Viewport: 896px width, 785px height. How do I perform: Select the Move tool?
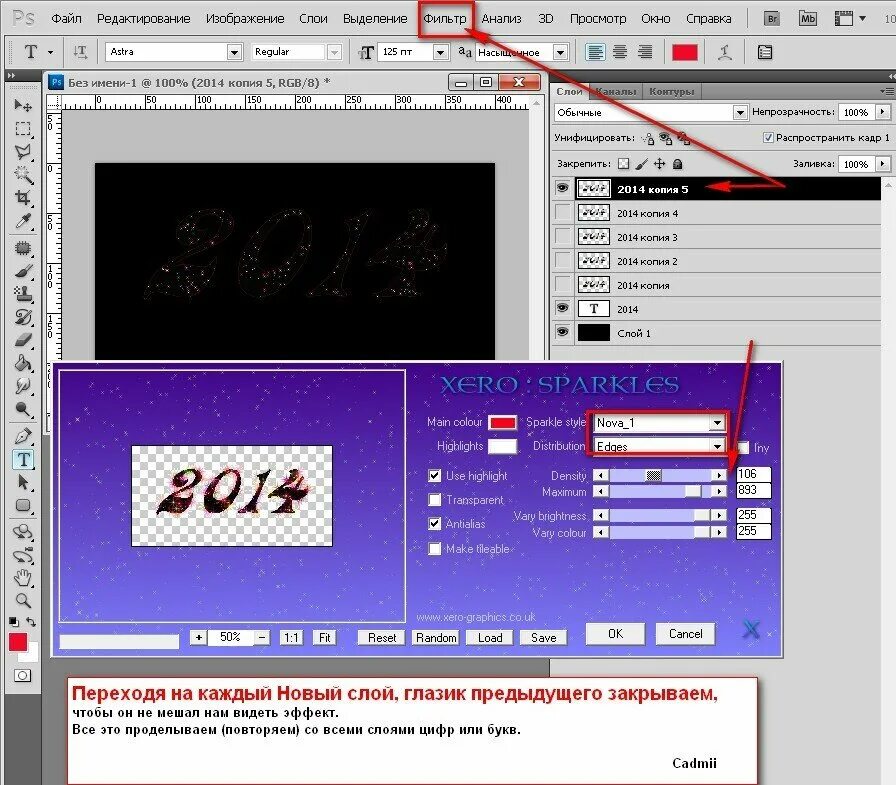pos(23,105)
